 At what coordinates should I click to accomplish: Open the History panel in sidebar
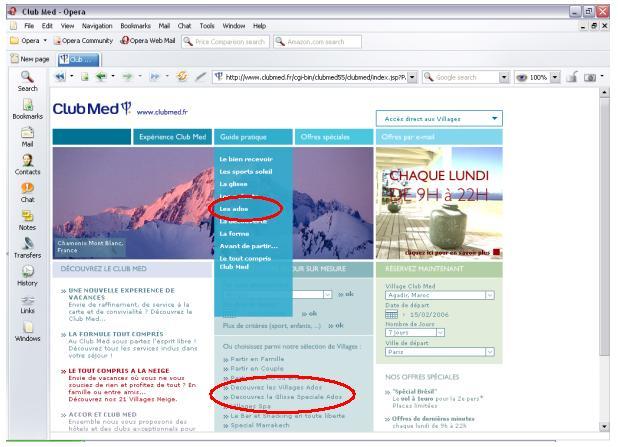[x=27, y=276]
